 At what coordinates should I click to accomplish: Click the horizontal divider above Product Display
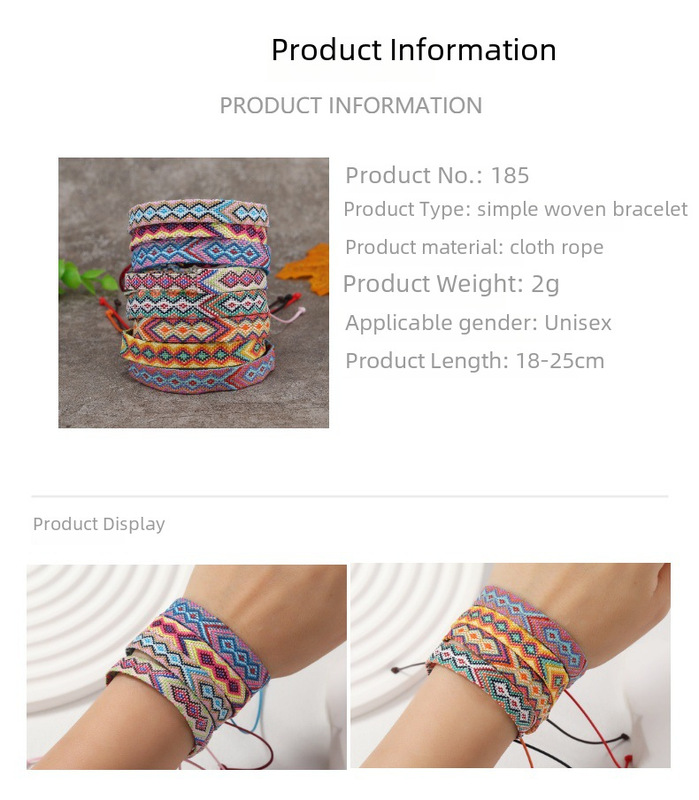[x=350, y=496]
